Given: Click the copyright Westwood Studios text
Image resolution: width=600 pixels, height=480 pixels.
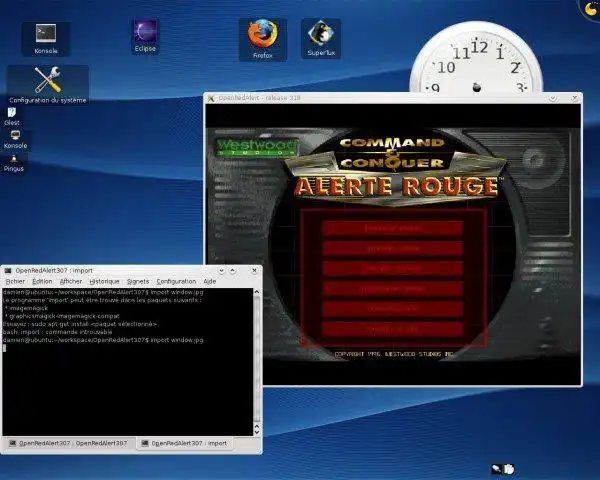Looking at the screenshot, I should [394, 354].
